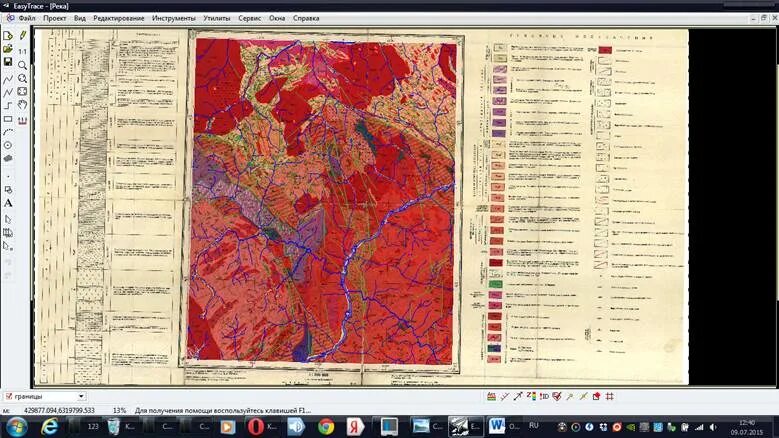Select the node editing arrow tool

8,246
